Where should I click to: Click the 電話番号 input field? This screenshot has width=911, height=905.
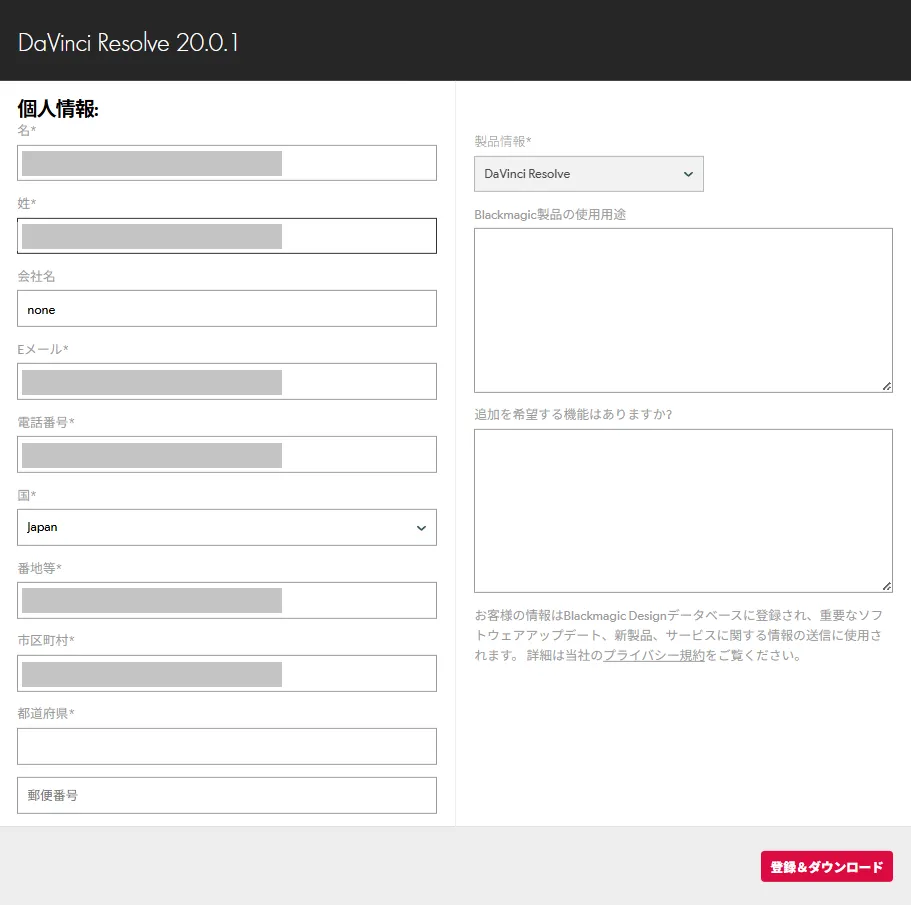[227, 454]
